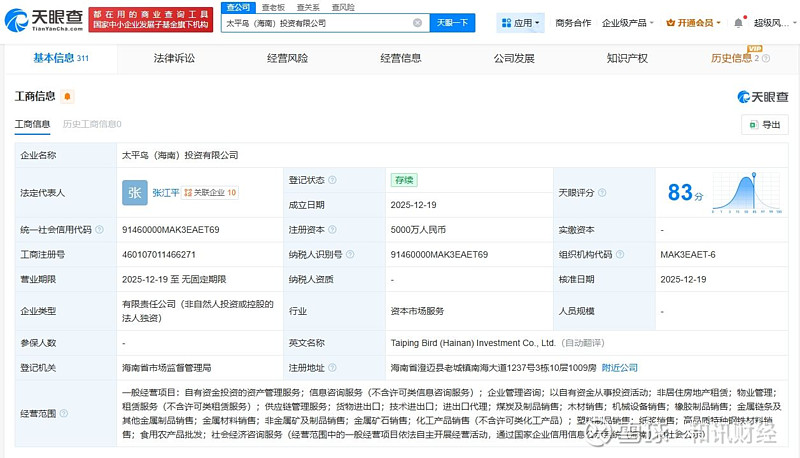The height and width of the screenshot is (458, 800).
Task: Clear the search box with X icon
Action: [417, 22]
